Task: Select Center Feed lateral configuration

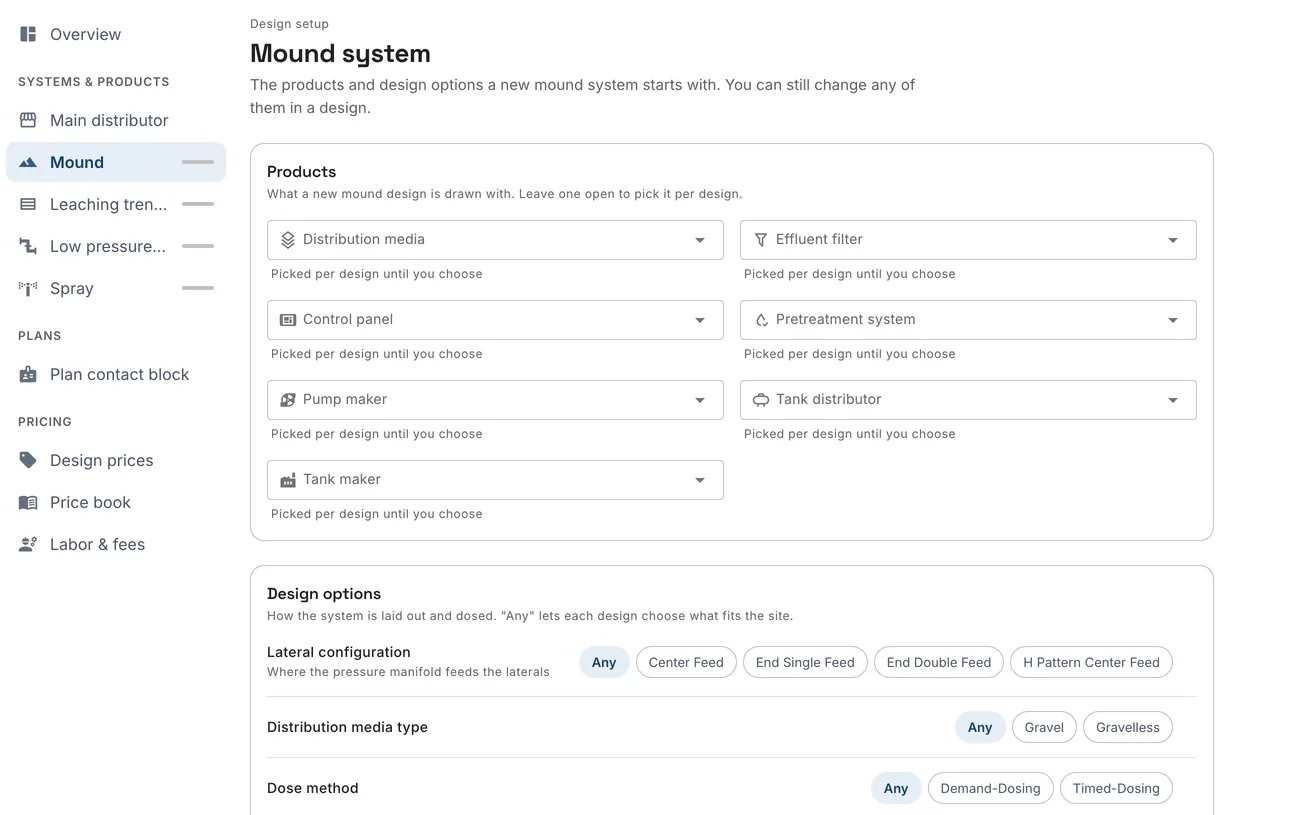Action: tap(686, 662)
